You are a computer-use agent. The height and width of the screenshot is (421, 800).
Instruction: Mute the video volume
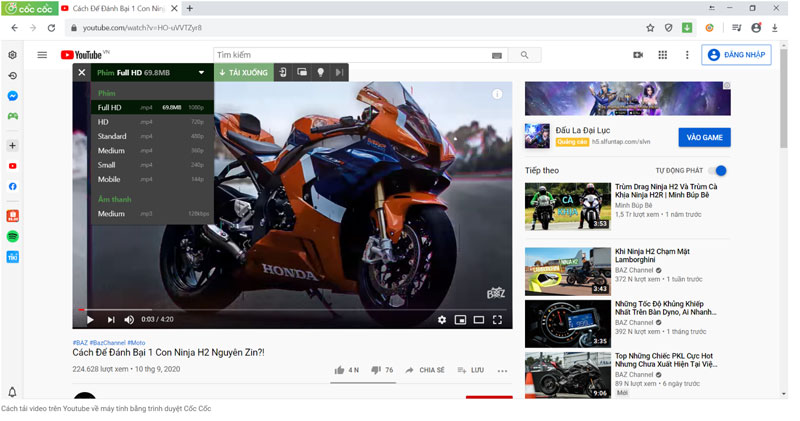(x=129, y=319)
